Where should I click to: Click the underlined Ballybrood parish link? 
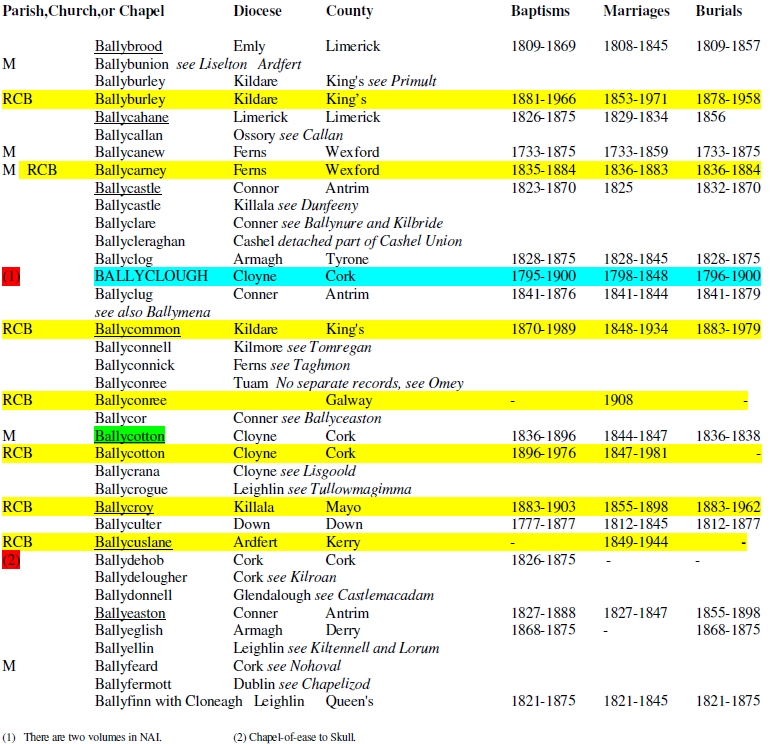(x=128, y=46)
